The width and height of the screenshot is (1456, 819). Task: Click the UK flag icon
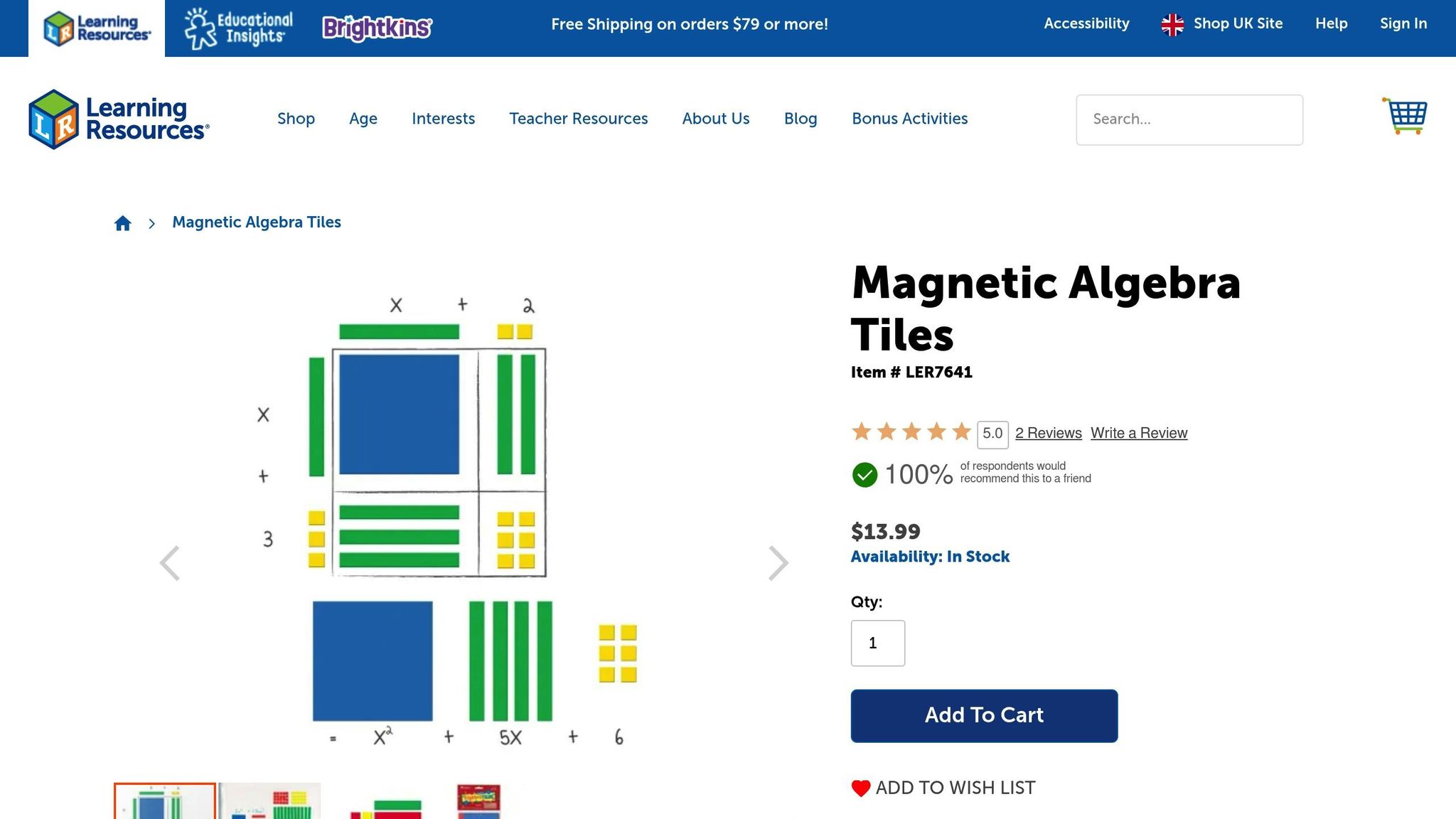pos(1172,25)
